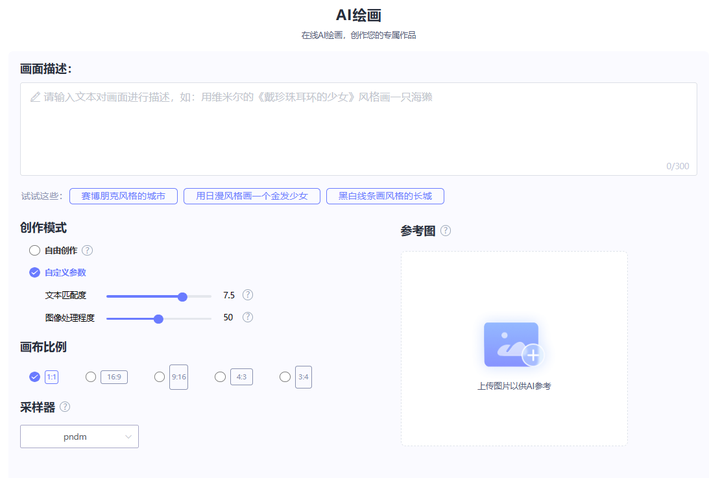The width and height of the screenshot is (720, 478).
Task: Open the pndm sampler dropdown
Action: point(79,437)
